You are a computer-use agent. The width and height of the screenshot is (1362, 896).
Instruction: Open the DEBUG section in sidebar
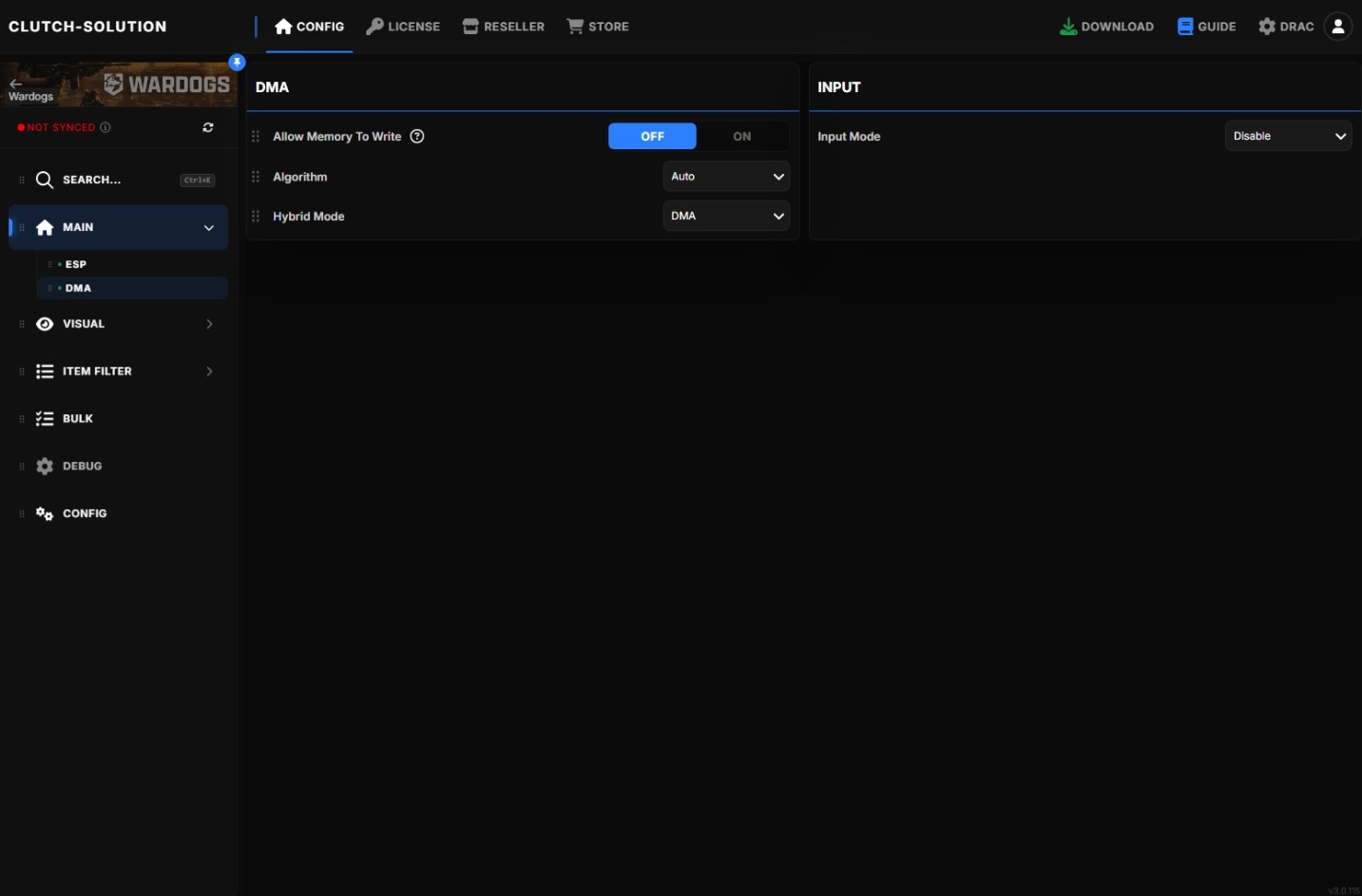tap(118, 467)
